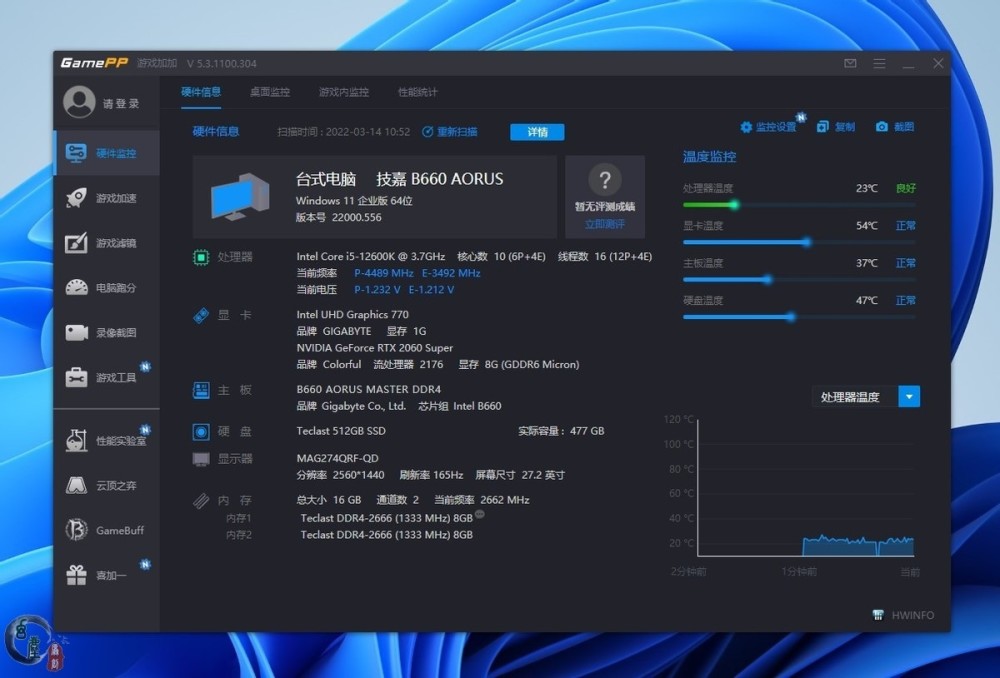Open the mail message icon in title bar
Screen dimensions: 1000x678
click(850, 63)
